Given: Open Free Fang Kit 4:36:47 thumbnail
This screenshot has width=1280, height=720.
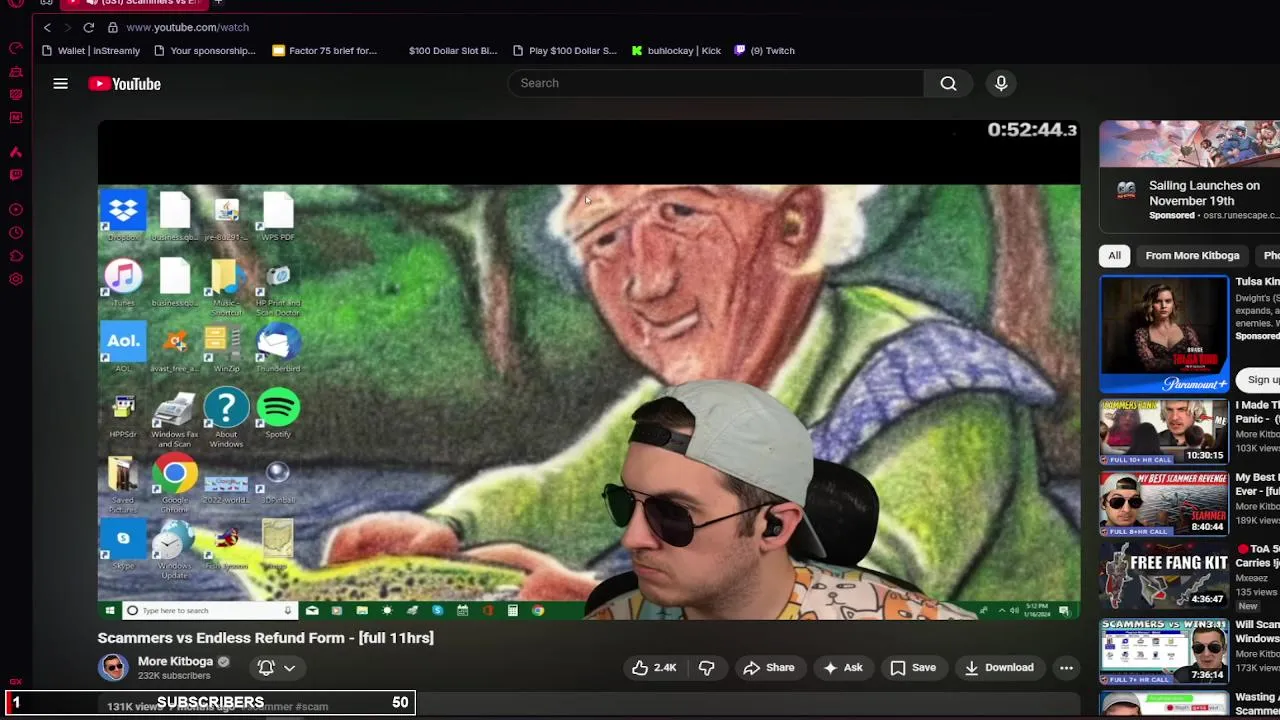Looking at the screenshot, I should 1164,576.
